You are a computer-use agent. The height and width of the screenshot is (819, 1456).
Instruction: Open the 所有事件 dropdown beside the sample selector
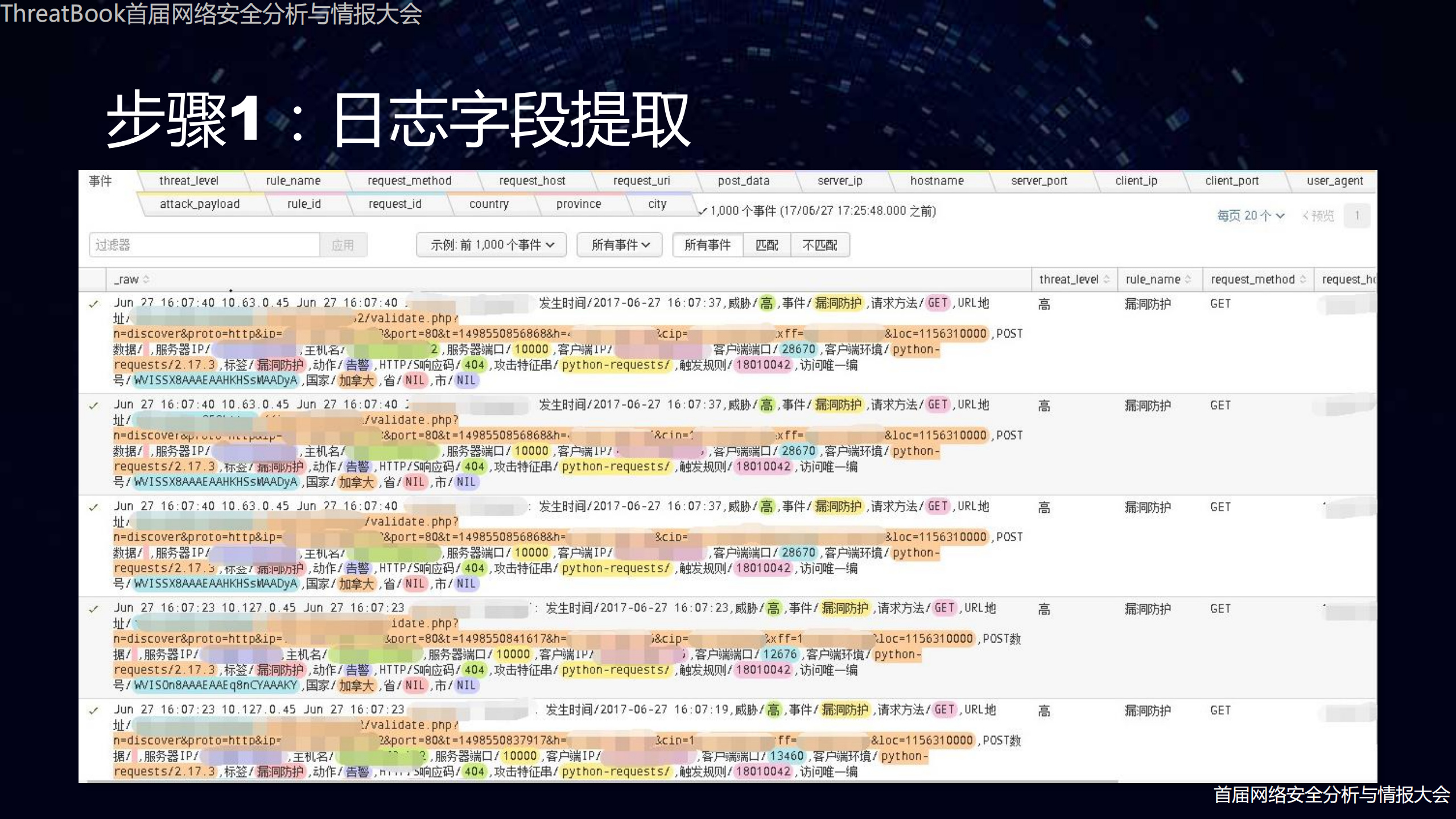point(619,245)
